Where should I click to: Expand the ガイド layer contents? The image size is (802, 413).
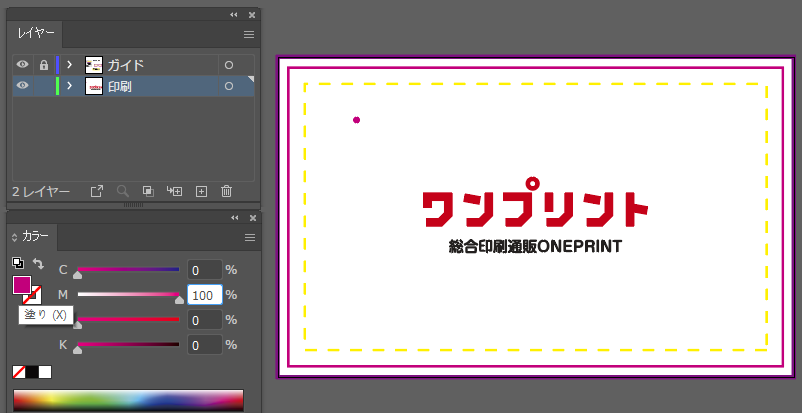click(x=70, y=64)
